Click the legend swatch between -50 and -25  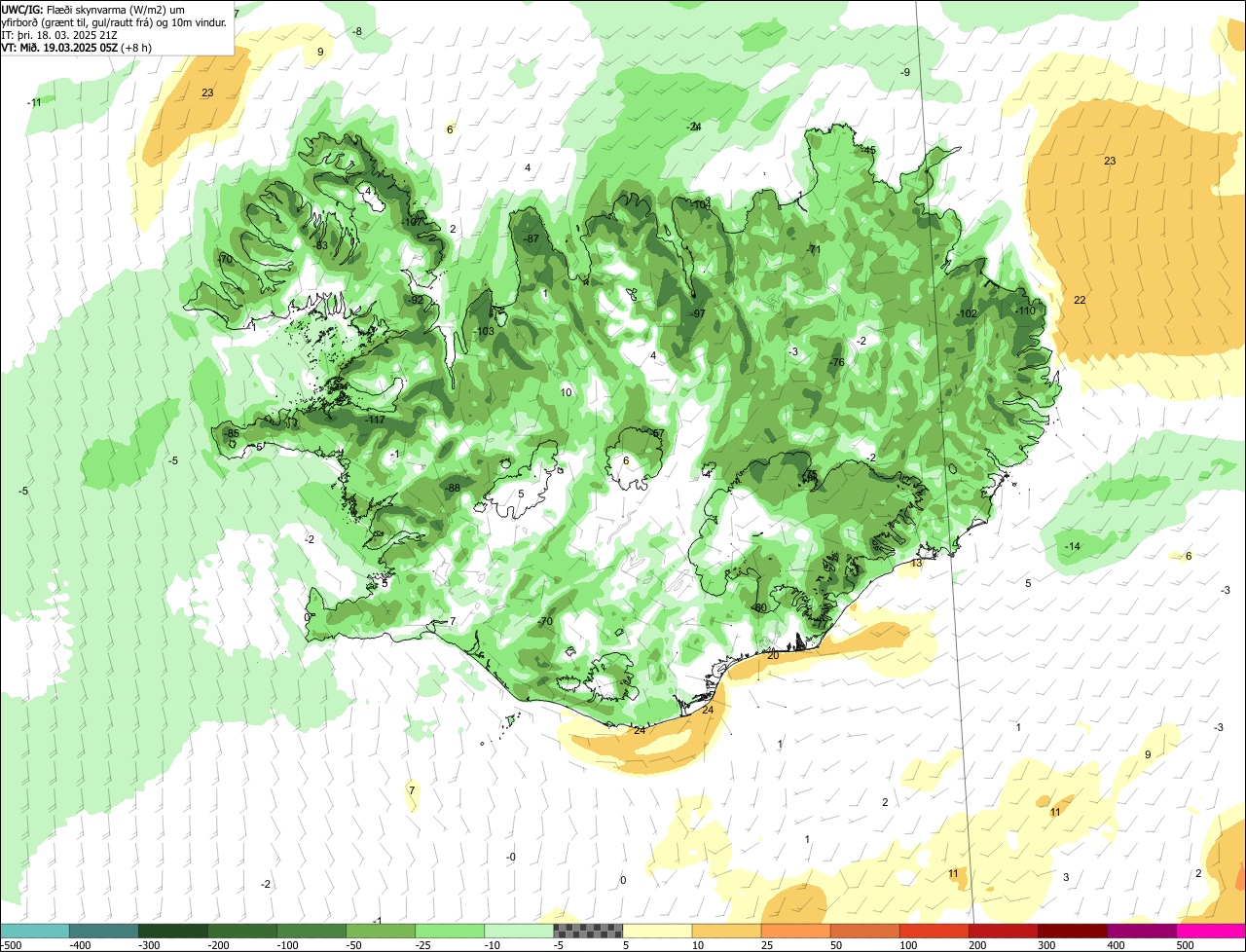tap(381, 931)
